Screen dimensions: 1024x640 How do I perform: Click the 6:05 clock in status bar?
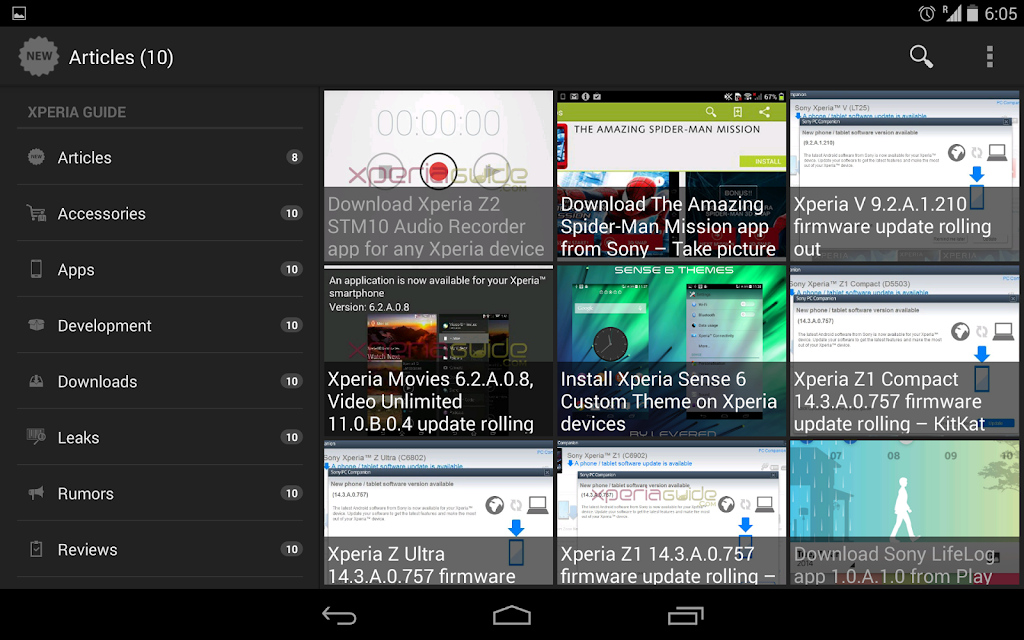[1000, 14]
